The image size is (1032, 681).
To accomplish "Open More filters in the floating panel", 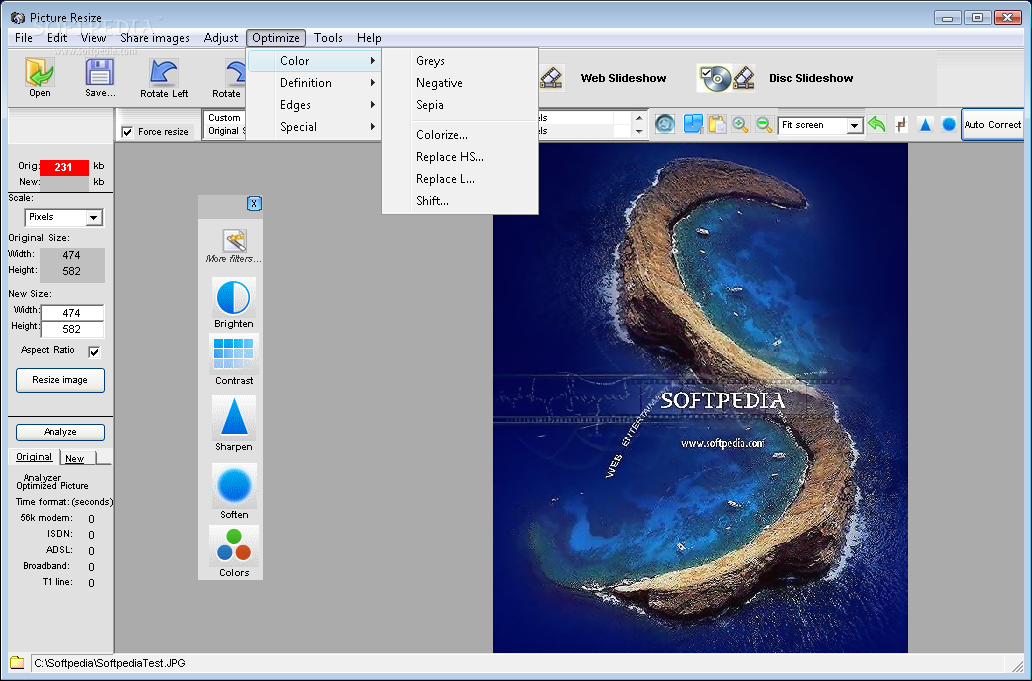I will click(234, 246).
